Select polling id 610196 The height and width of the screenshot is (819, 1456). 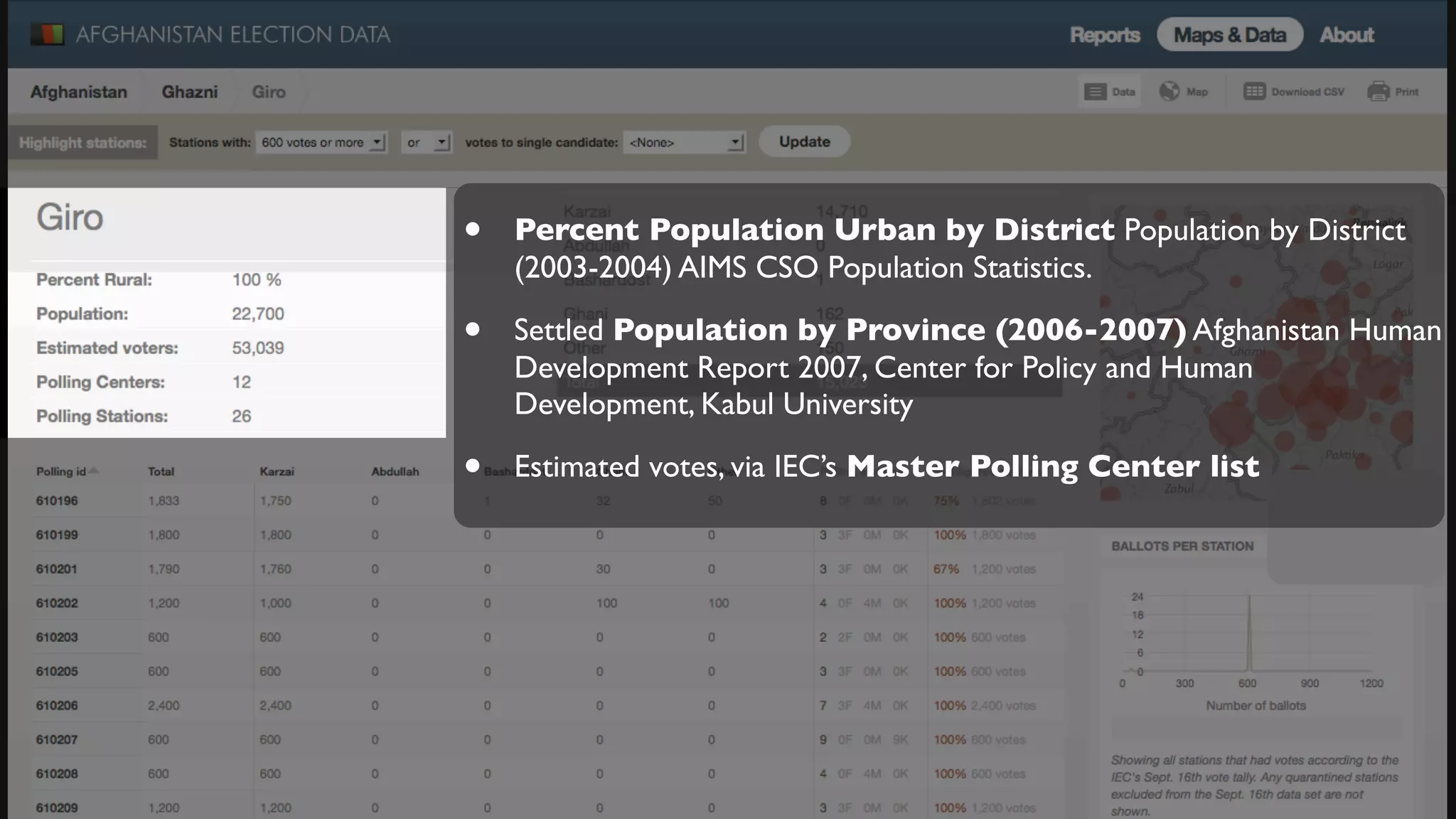point(57,500)
